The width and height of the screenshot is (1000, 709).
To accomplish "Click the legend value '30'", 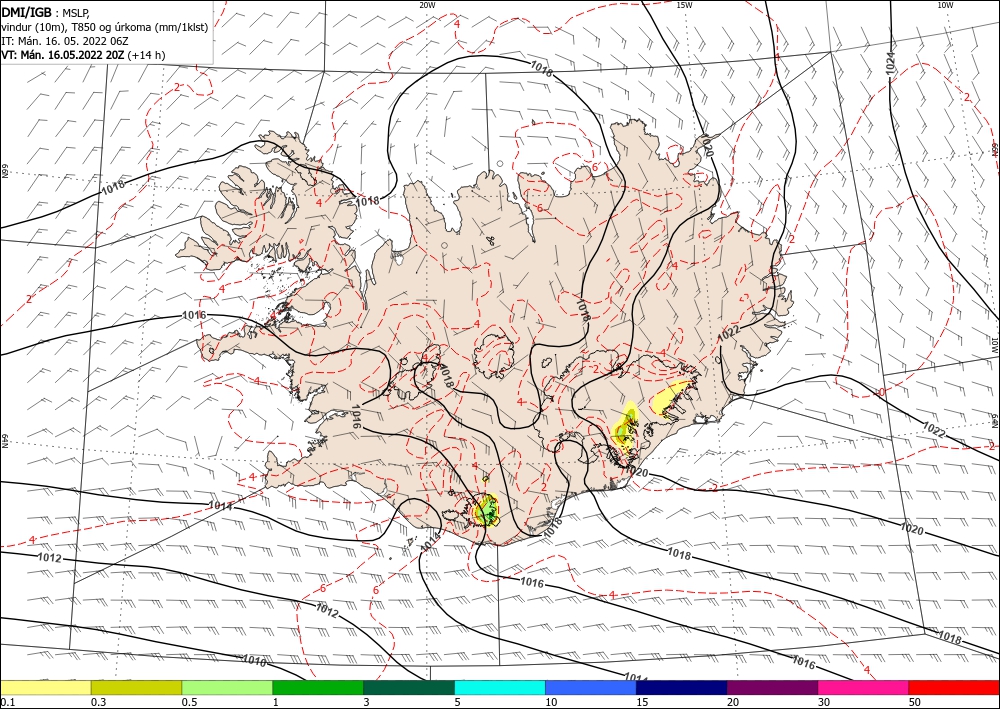I will click(x=824, y=702).
